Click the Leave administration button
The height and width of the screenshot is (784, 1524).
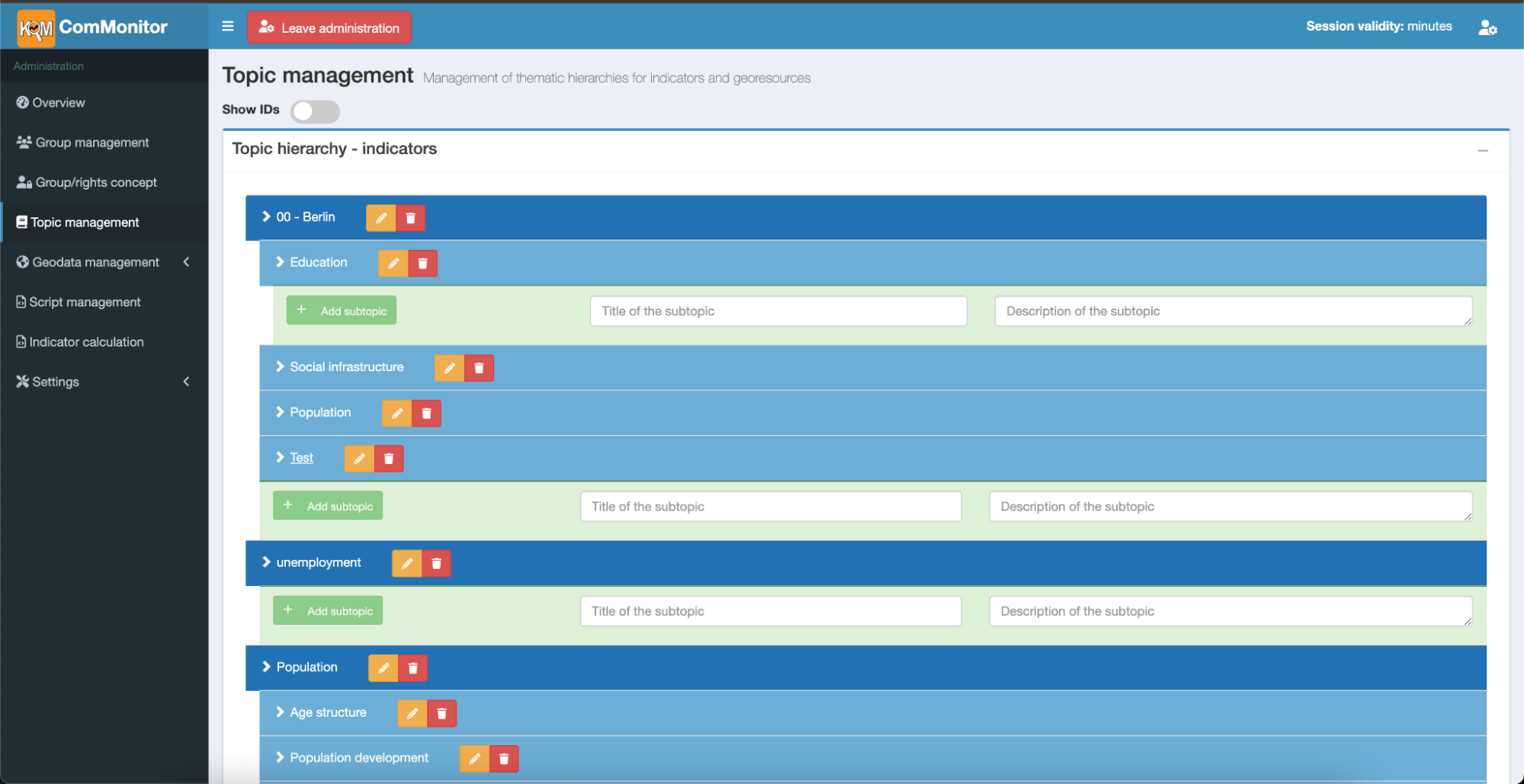coord(329,27)
